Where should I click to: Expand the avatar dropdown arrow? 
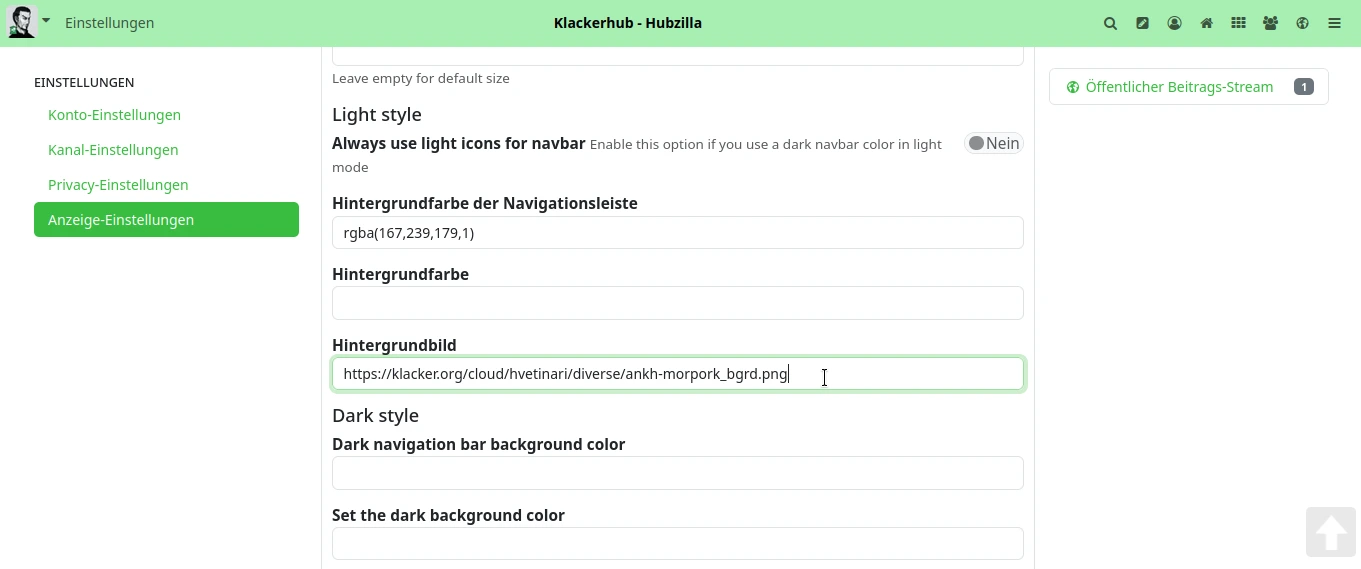(46, 20)
